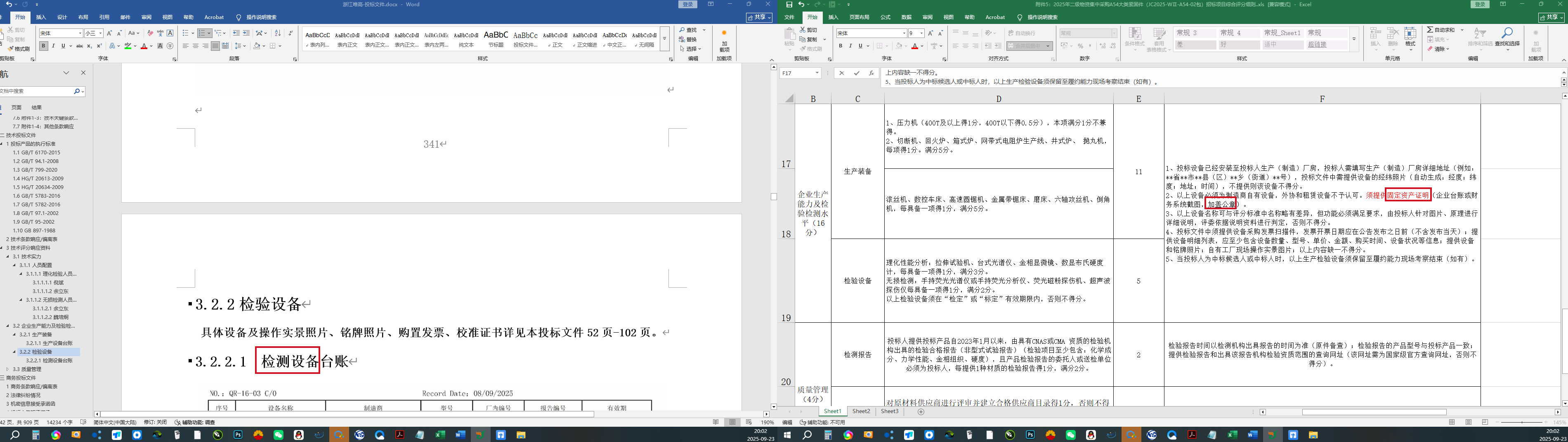This screenshot has width=1568, height=442.
Task: Click Word 替换 (Replace) button
Action: [x=688, y=40]
